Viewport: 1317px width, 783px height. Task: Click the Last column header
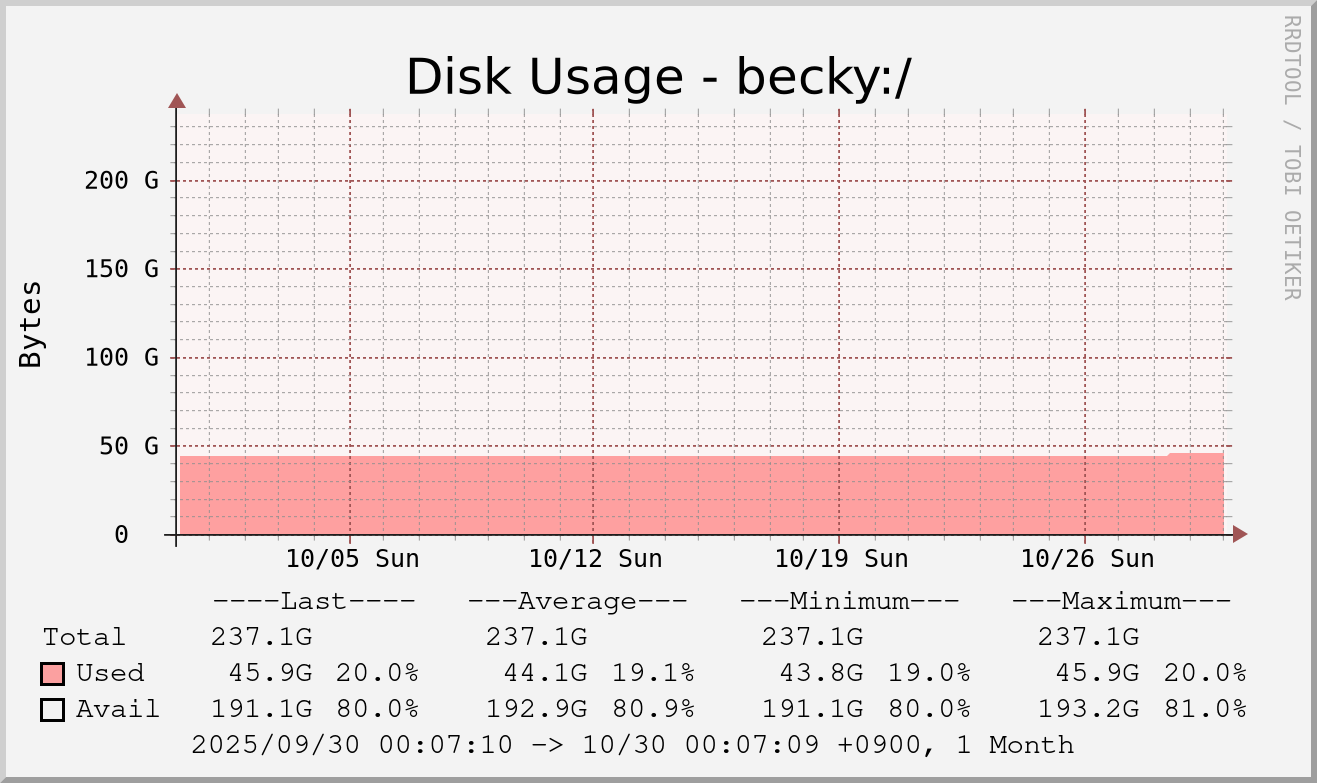click(x=313, y=601)
